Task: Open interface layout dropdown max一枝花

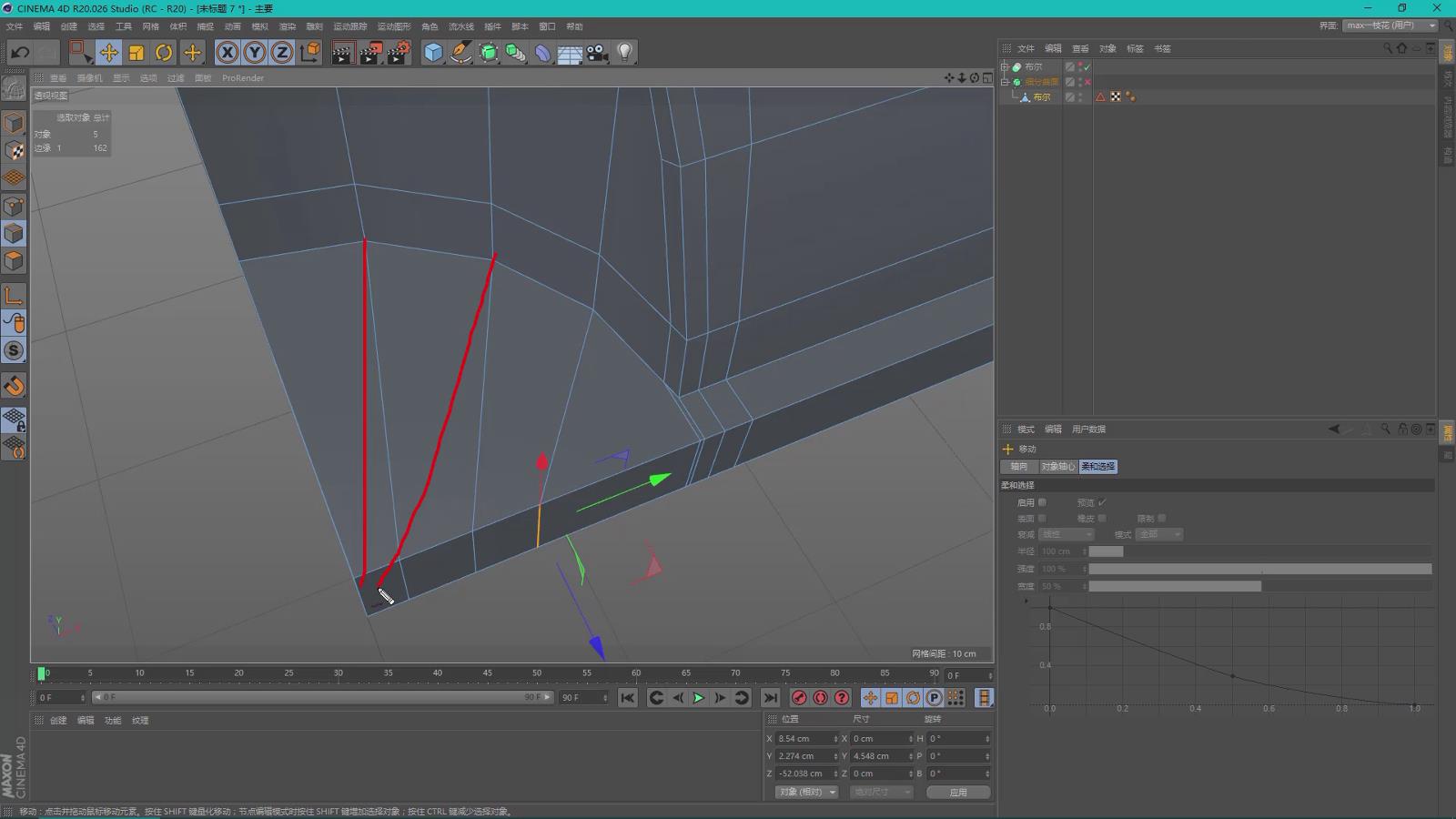Action: (x=1390, y=25)
